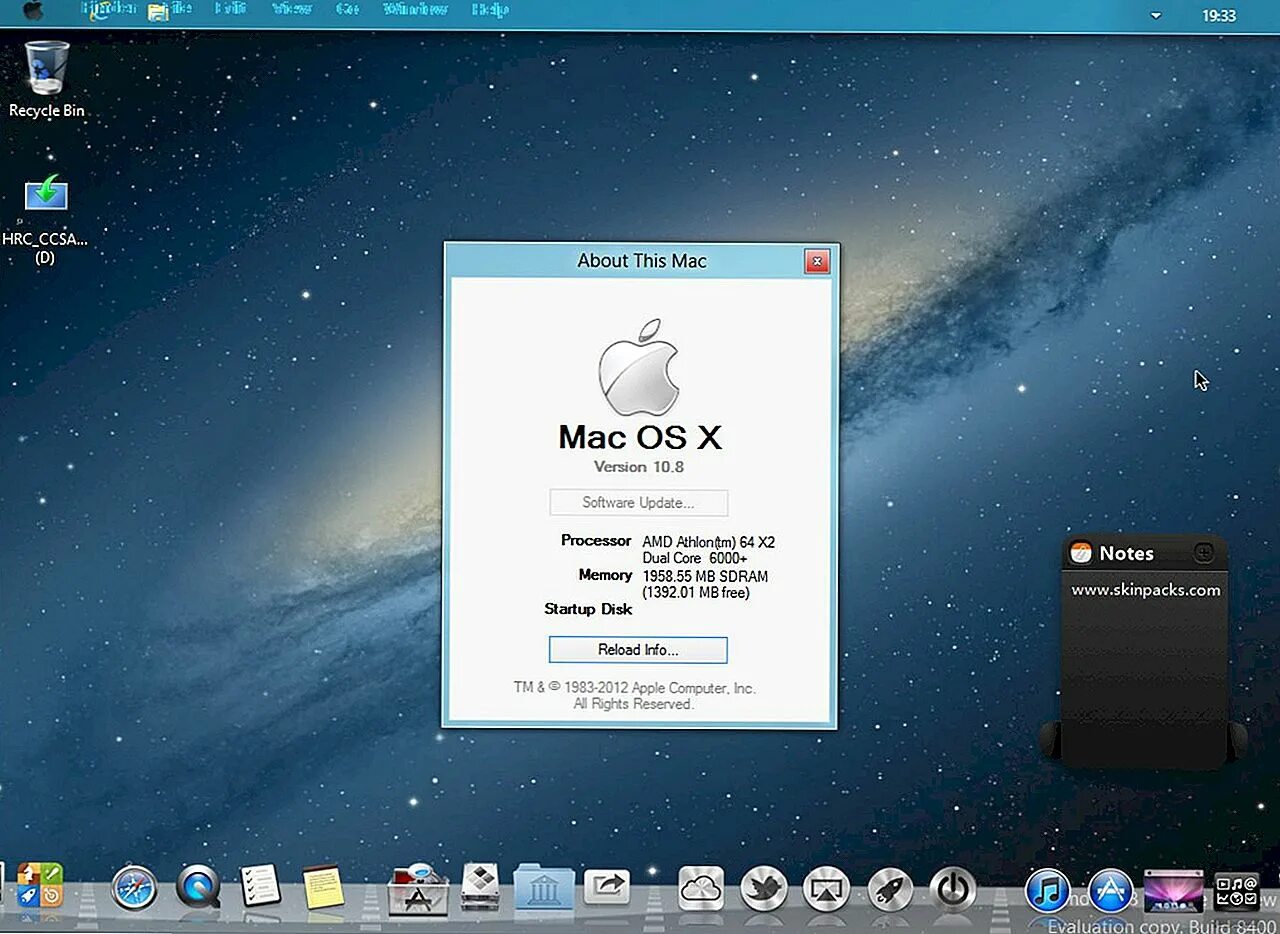The image size is (1280, 934).
Task: Click the (1392.01 MB free) text
Action: point(696,593)
